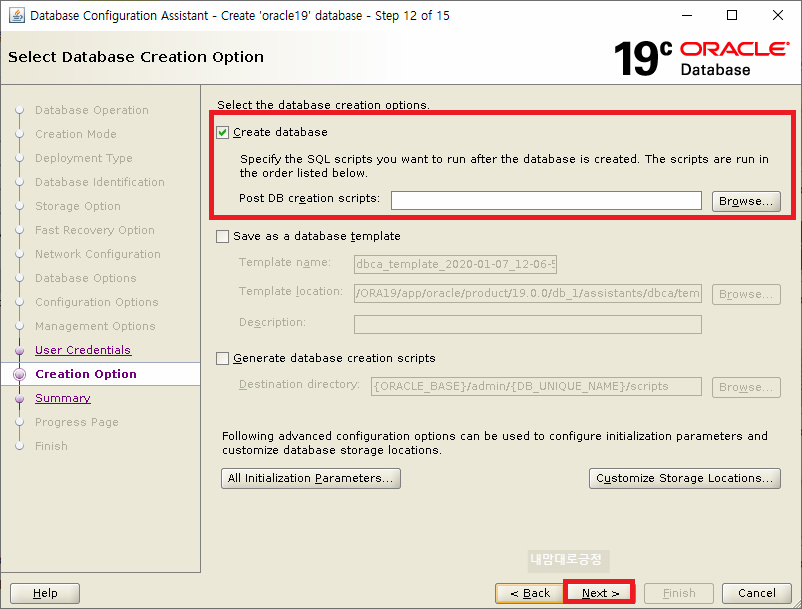Click the Finish step label in sidebar

[x=51, y=446]
